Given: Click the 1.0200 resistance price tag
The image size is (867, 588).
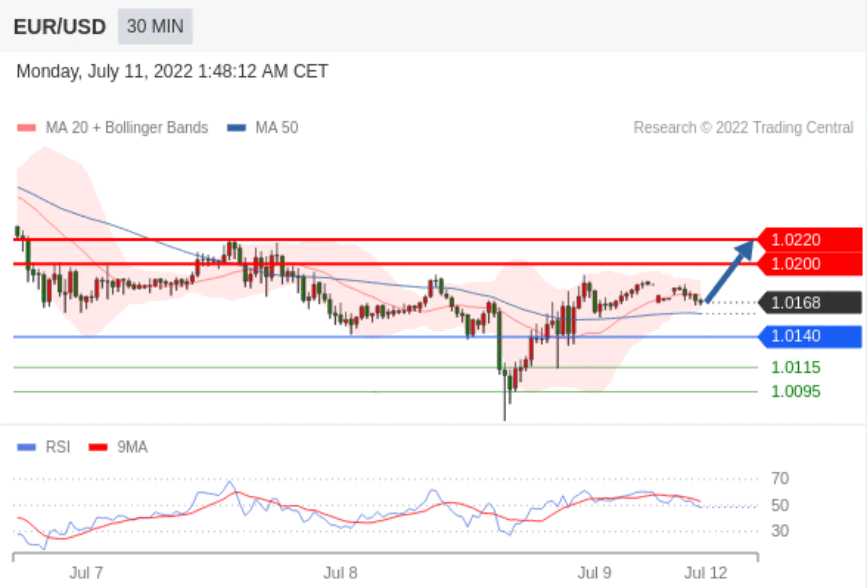Looking at the screenshot, I should coord(809,264).
